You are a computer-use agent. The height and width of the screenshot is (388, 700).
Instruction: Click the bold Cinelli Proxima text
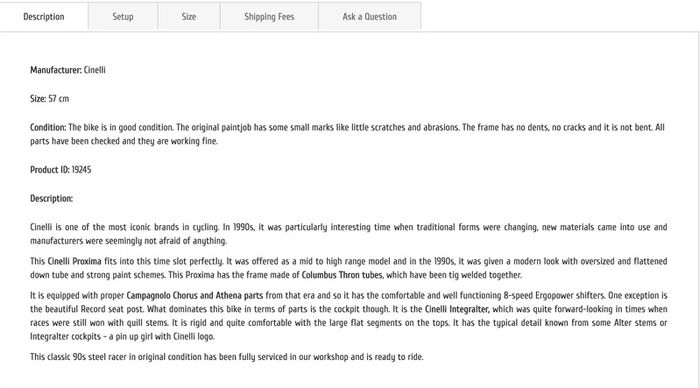pos(75,261)
